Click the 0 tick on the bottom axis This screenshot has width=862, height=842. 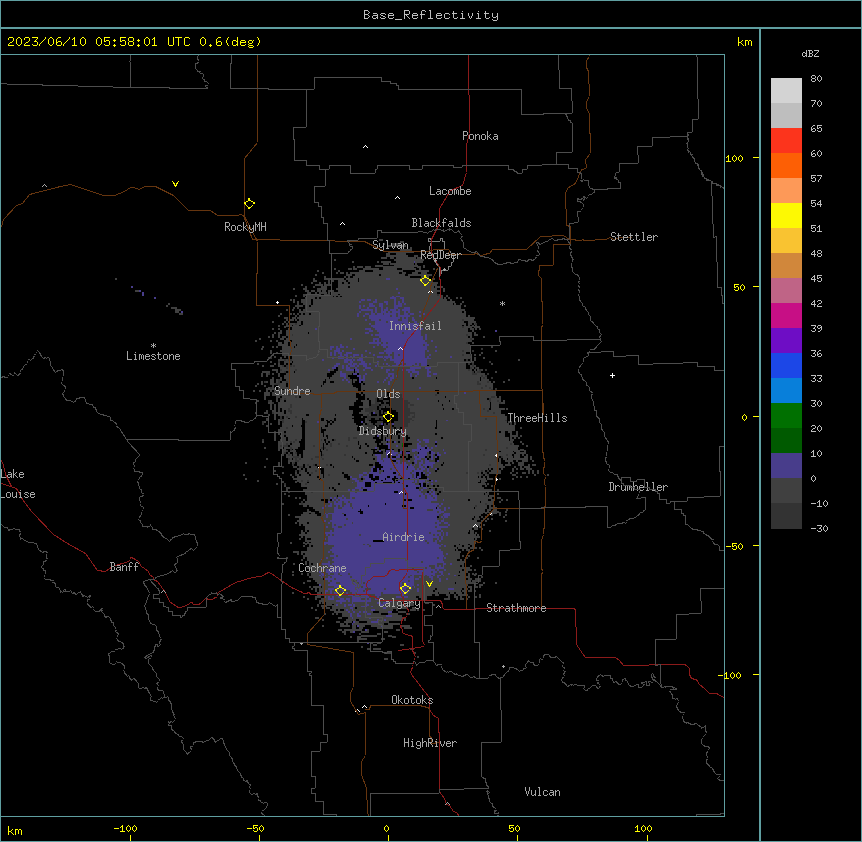pos(386,828)
